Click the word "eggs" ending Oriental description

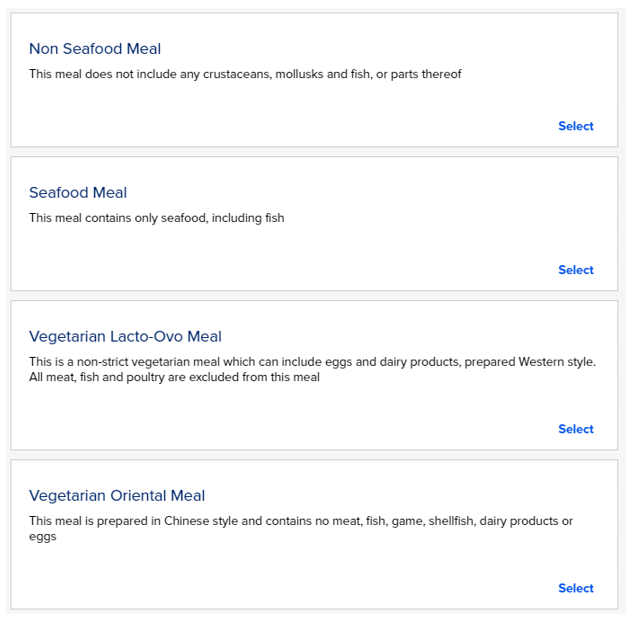click(x=43, y=536)
